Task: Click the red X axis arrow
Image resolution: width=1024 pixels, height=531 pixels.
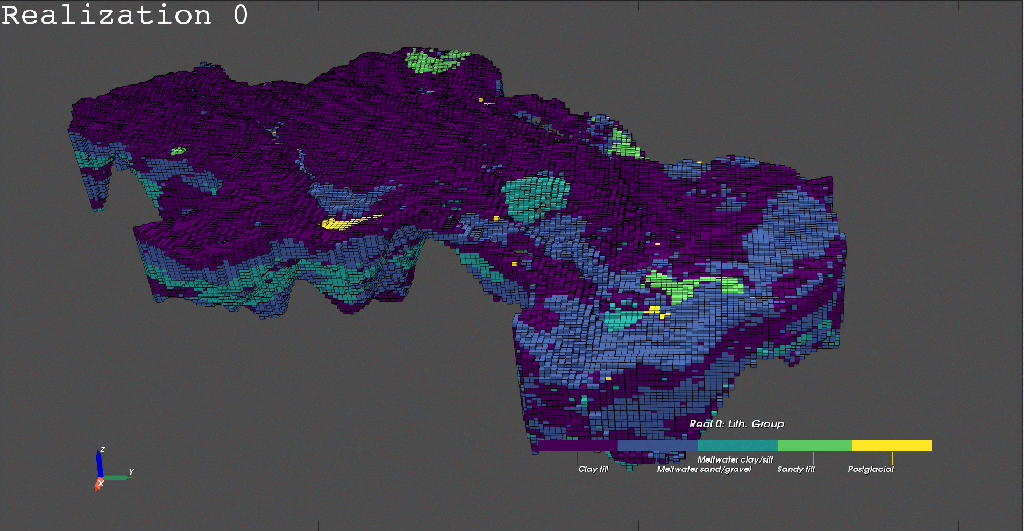Action: pos(98,484)
